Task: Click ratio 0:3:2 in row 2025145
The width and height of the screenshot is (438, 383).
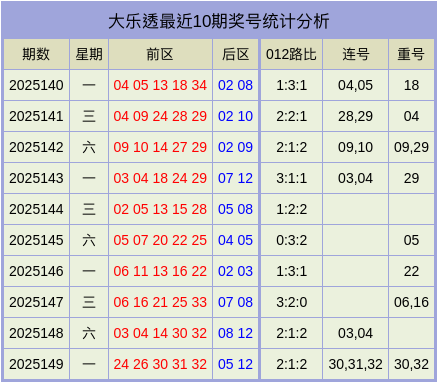Action: [x=291, y=240]
